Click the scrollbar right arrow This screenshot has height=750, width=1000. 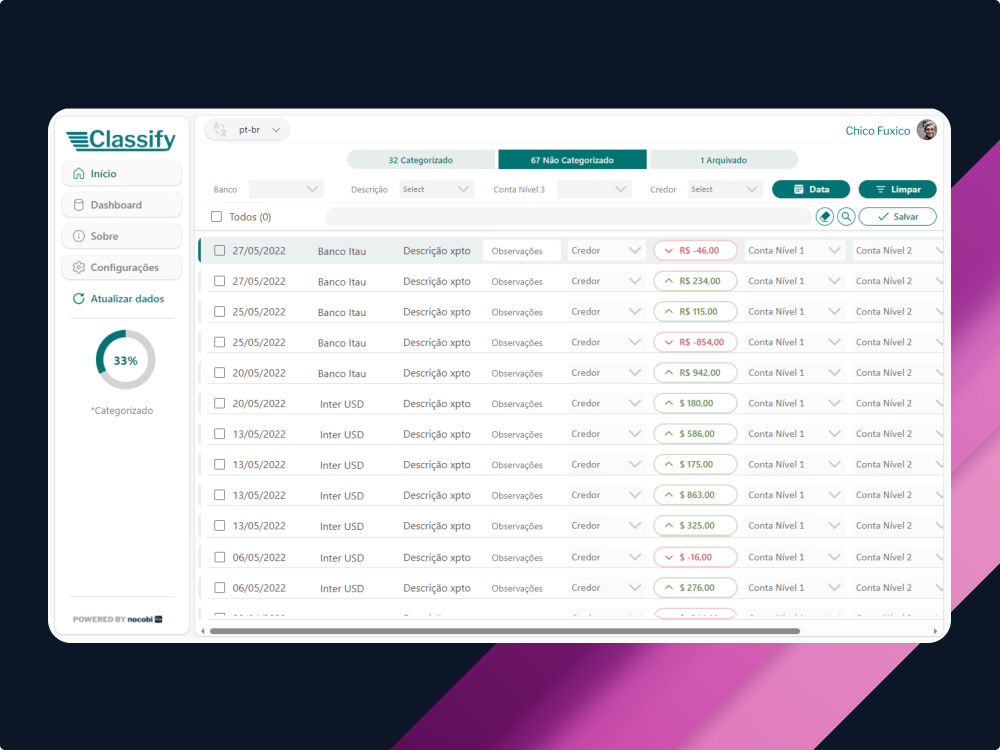tap(935, 631)
